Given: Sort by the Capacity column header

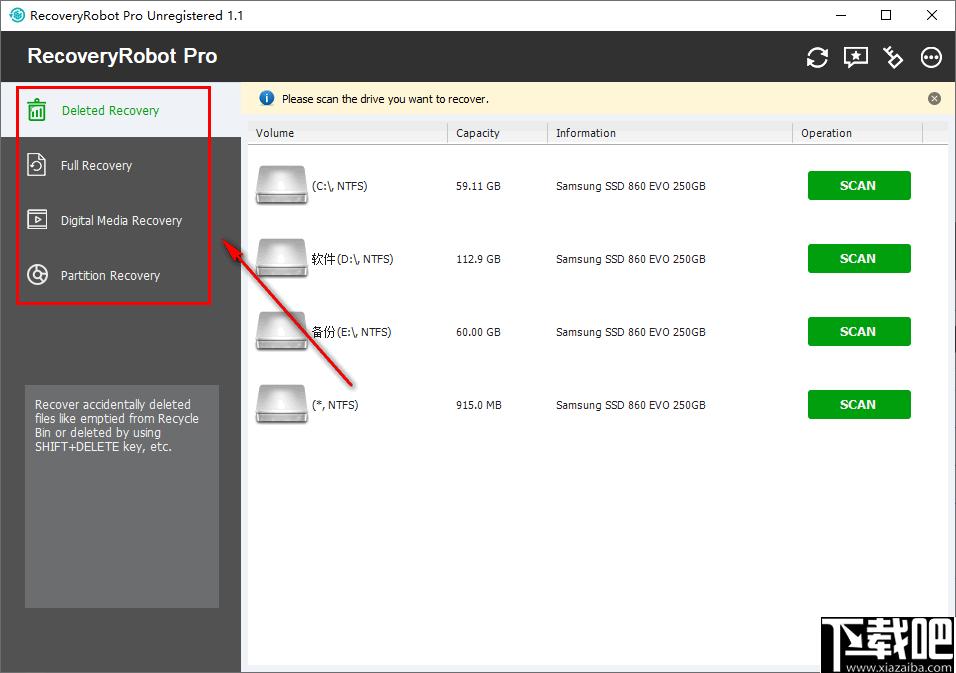Looking at the screenshot, I should coord(498,133).
